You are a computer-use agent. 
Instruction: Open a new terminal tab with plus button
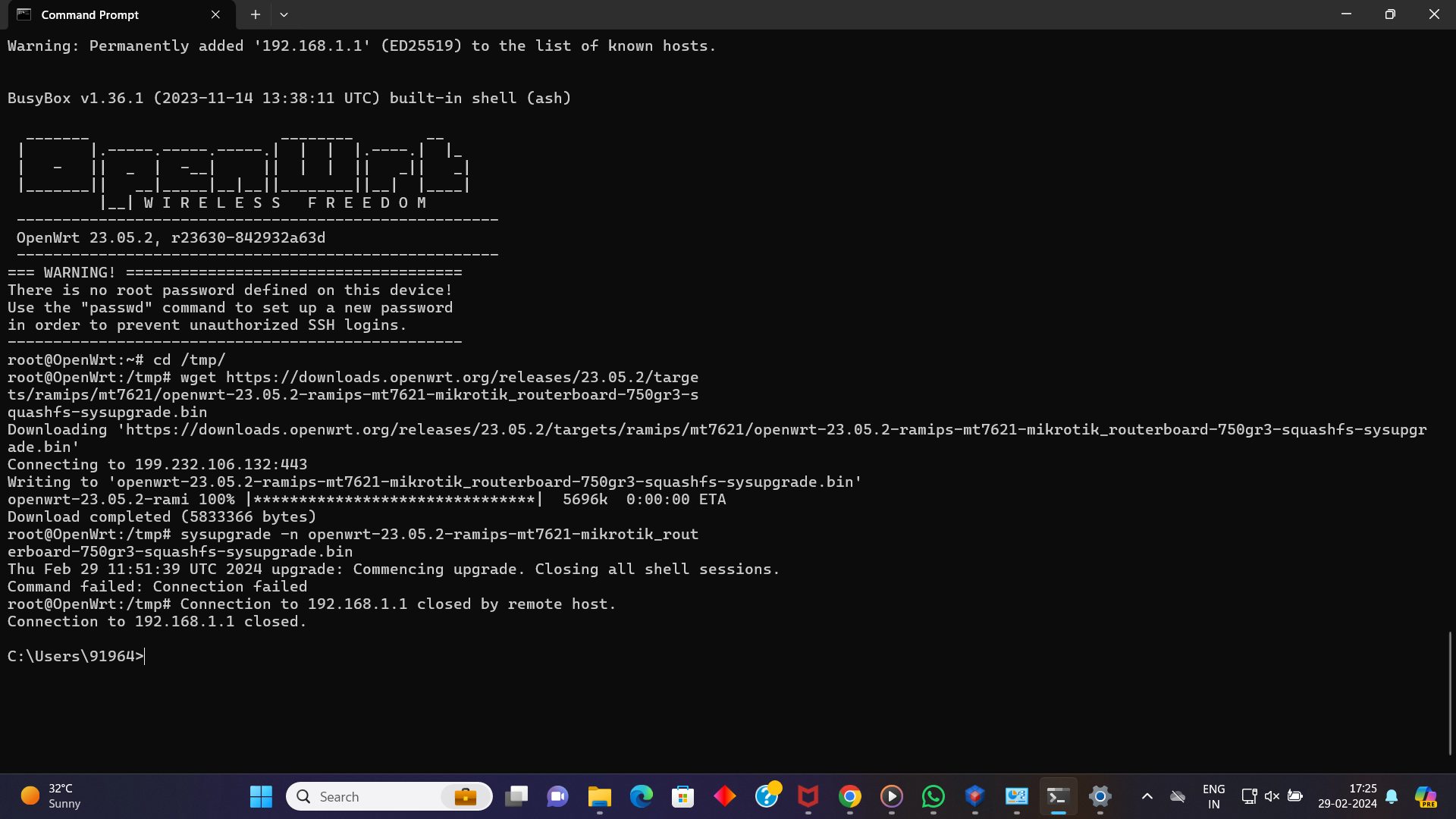[x=256, y=14]
